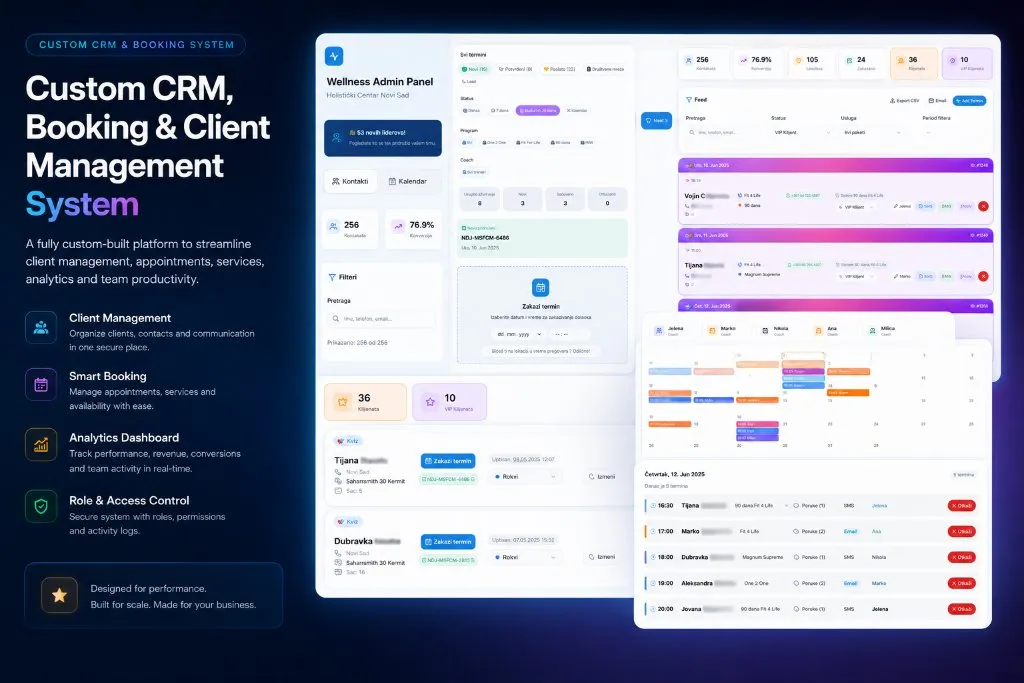Click the Analytics Dashboard chart icon
The height and width of the screenshot is (683, 1024).
(x=41, y=445)
